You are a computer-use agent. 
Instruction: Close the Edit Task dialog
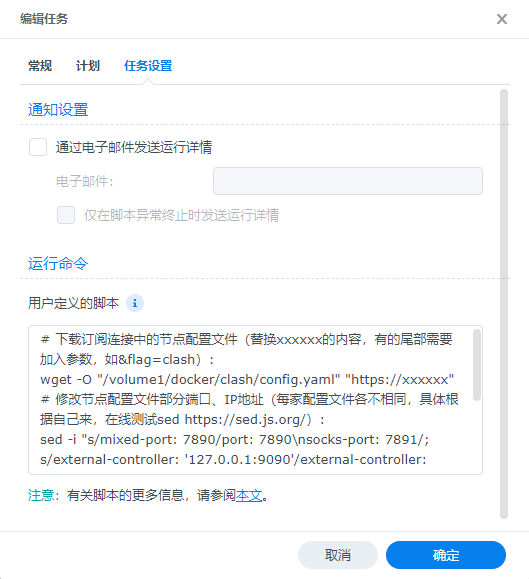point(502,19)
